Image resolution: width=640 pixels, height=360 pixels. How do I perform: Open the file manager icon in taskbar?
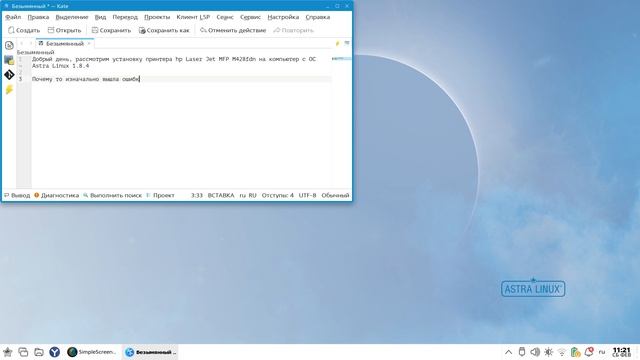point(39,352)
